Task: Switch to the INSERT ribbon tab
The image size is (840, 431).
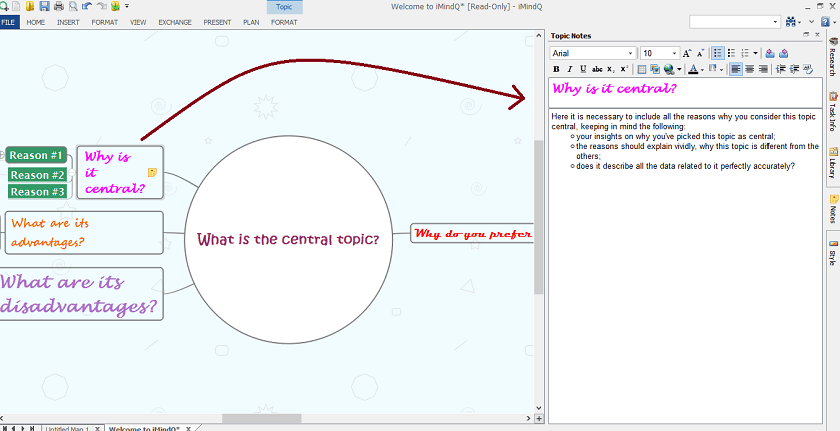Action: 68,22
